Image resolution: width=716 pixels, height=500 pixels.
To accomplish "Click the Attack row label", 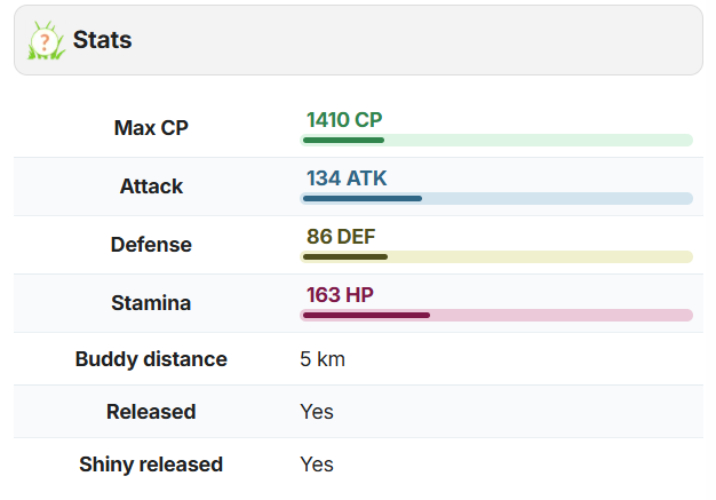I will click(x=151, y=186).
